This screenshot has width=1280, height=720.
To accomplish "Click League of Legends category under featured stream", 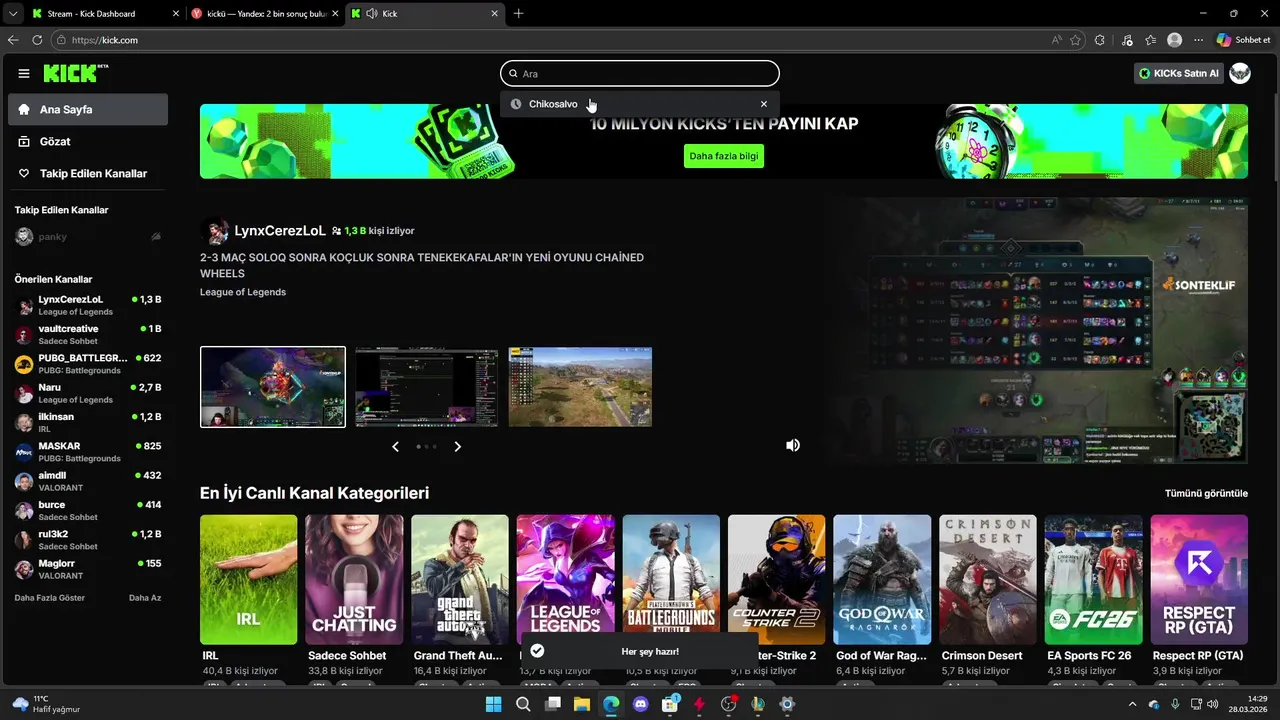I will pyautogui.click(x=243, y=292).
